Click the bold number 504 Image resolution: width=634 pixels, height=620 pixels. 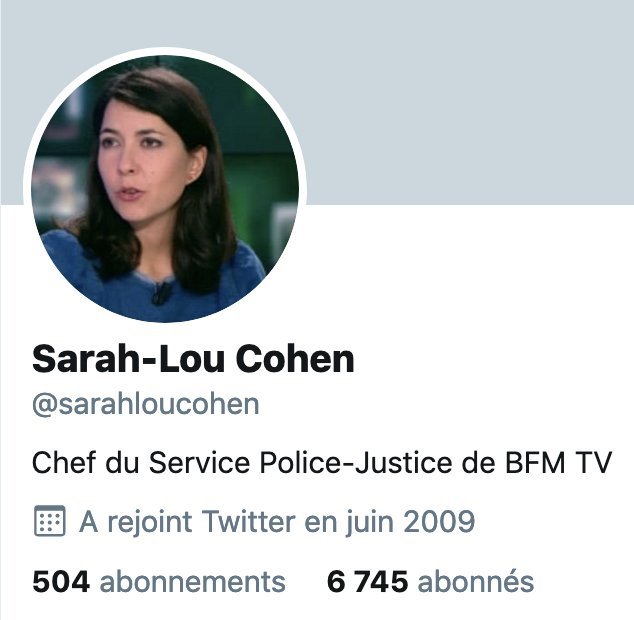(x=61, y=582)
